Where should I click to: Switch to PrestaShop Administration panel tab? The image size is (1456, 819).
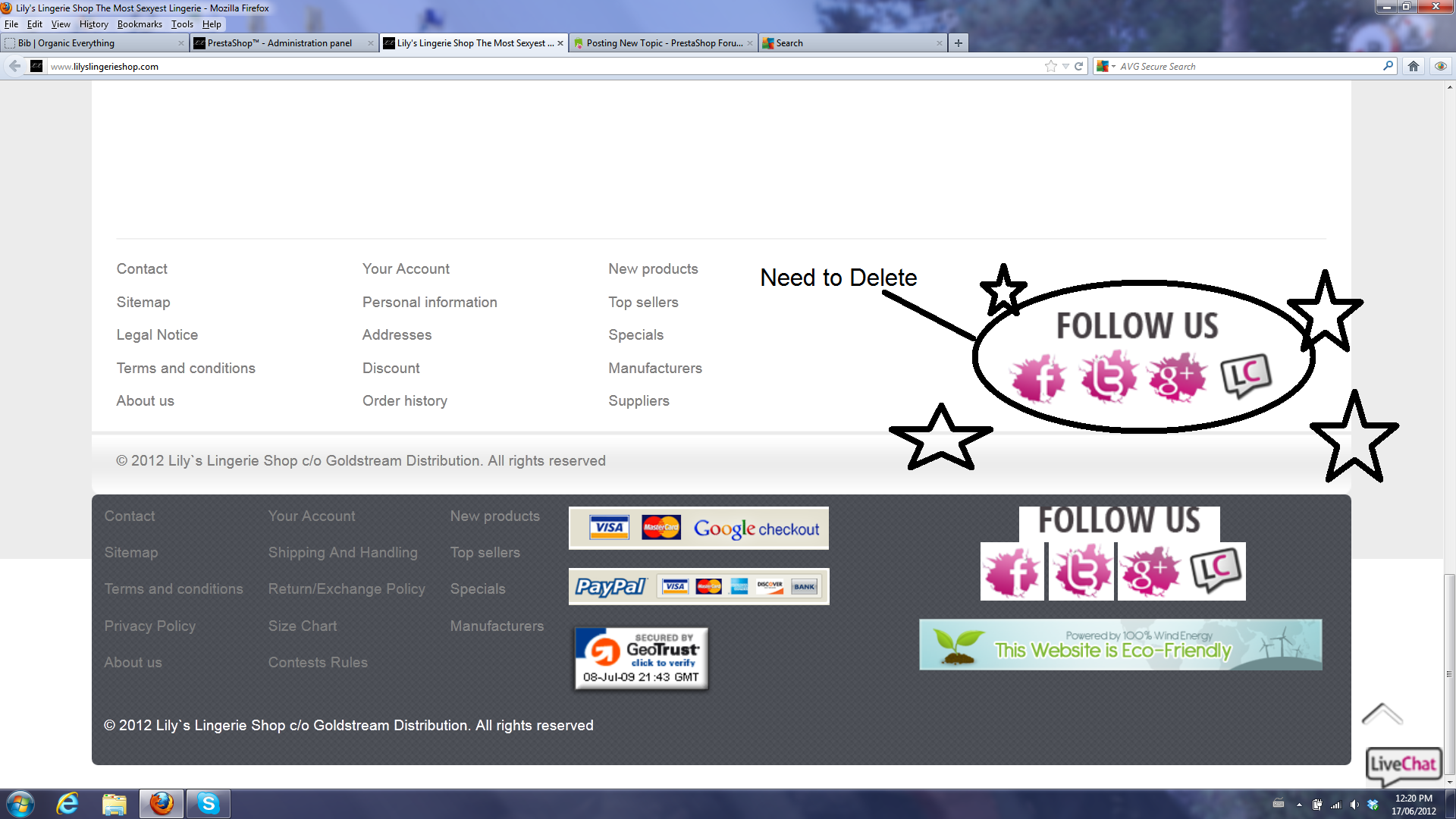tap(279, 43)
